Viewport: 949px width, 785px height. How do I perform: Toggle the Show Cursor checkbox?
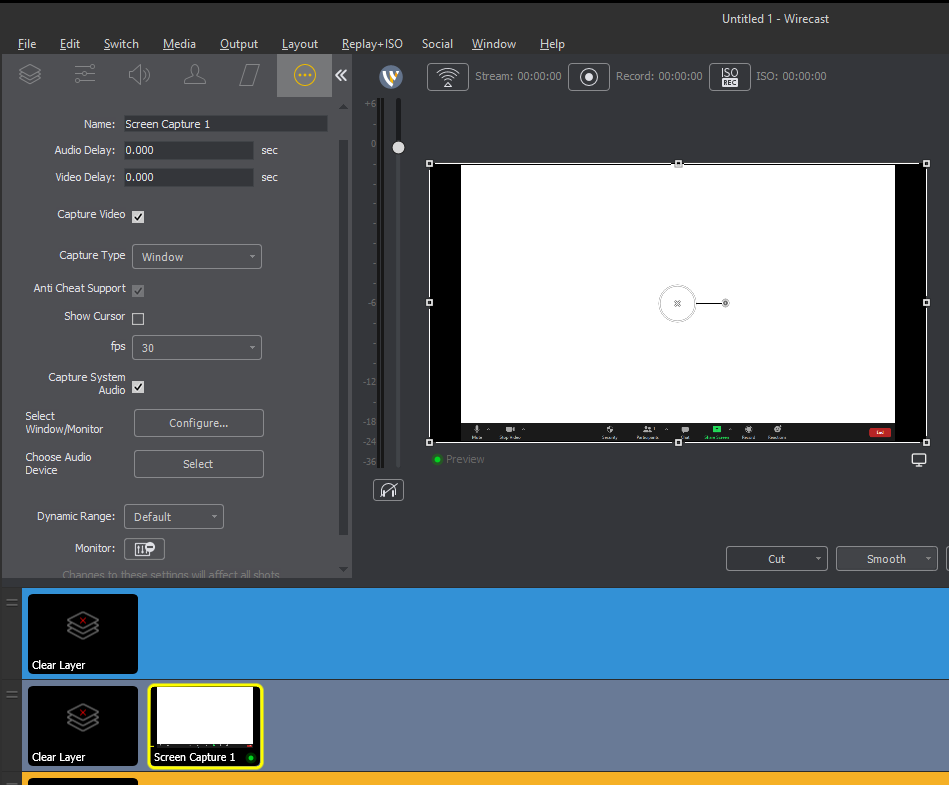click(138, 318)
